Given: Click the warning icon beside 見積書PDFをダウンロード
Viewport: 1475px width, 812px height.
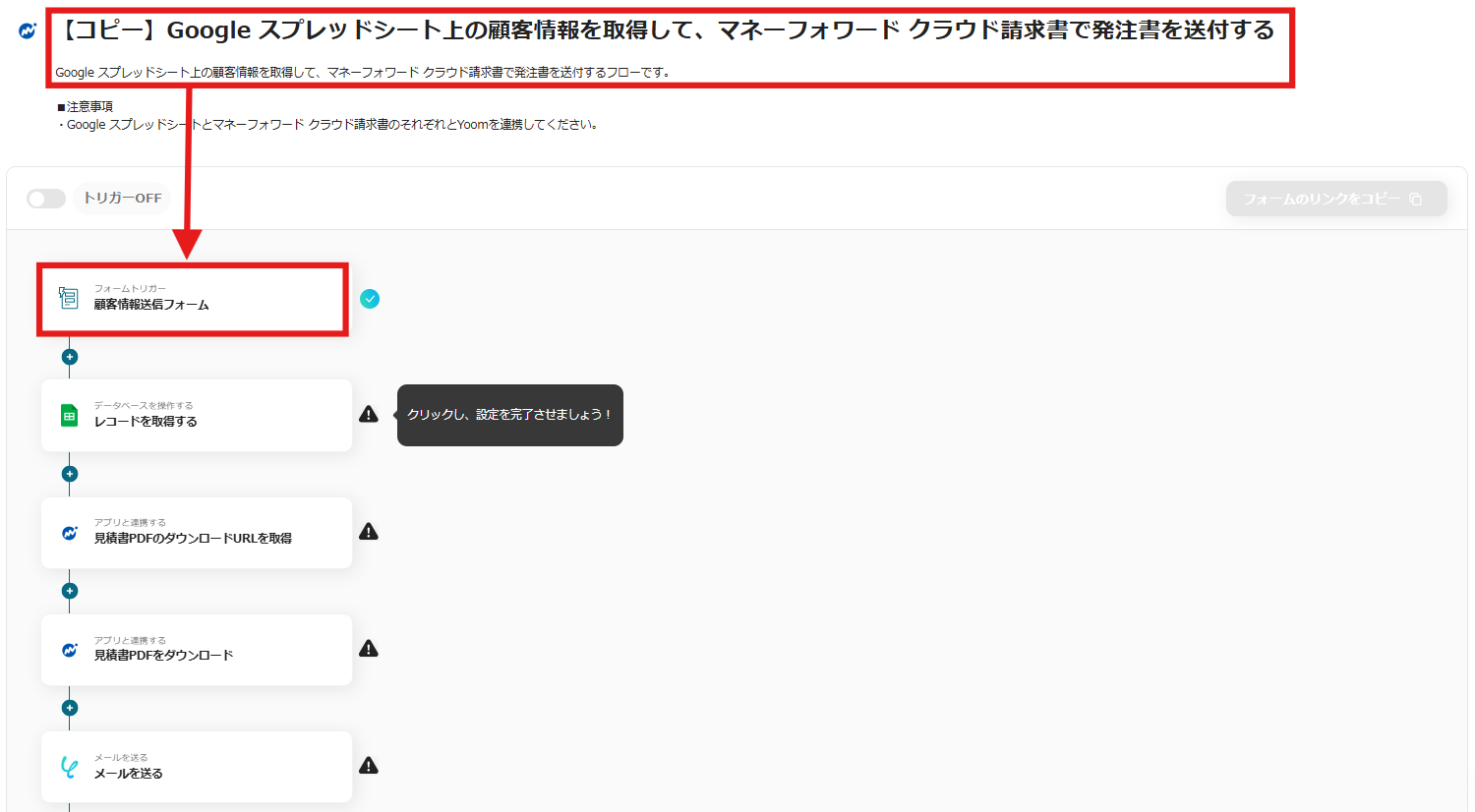Looking at the screenshot, I should click(x=369, y=649).
